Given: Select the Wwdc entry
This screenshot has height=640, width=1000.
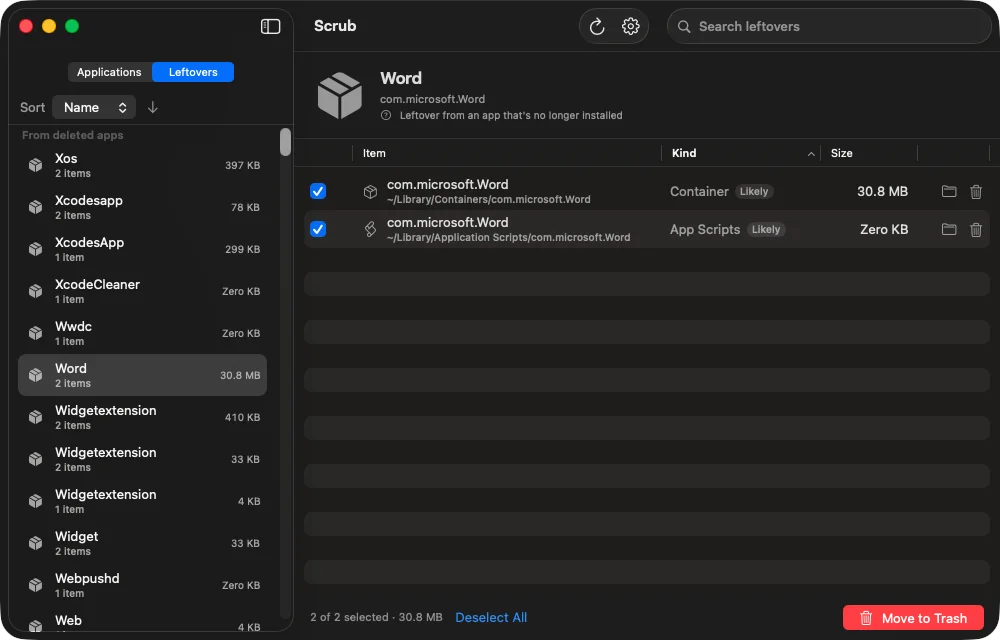Looking at the screenshot, I should click(143, 333).
